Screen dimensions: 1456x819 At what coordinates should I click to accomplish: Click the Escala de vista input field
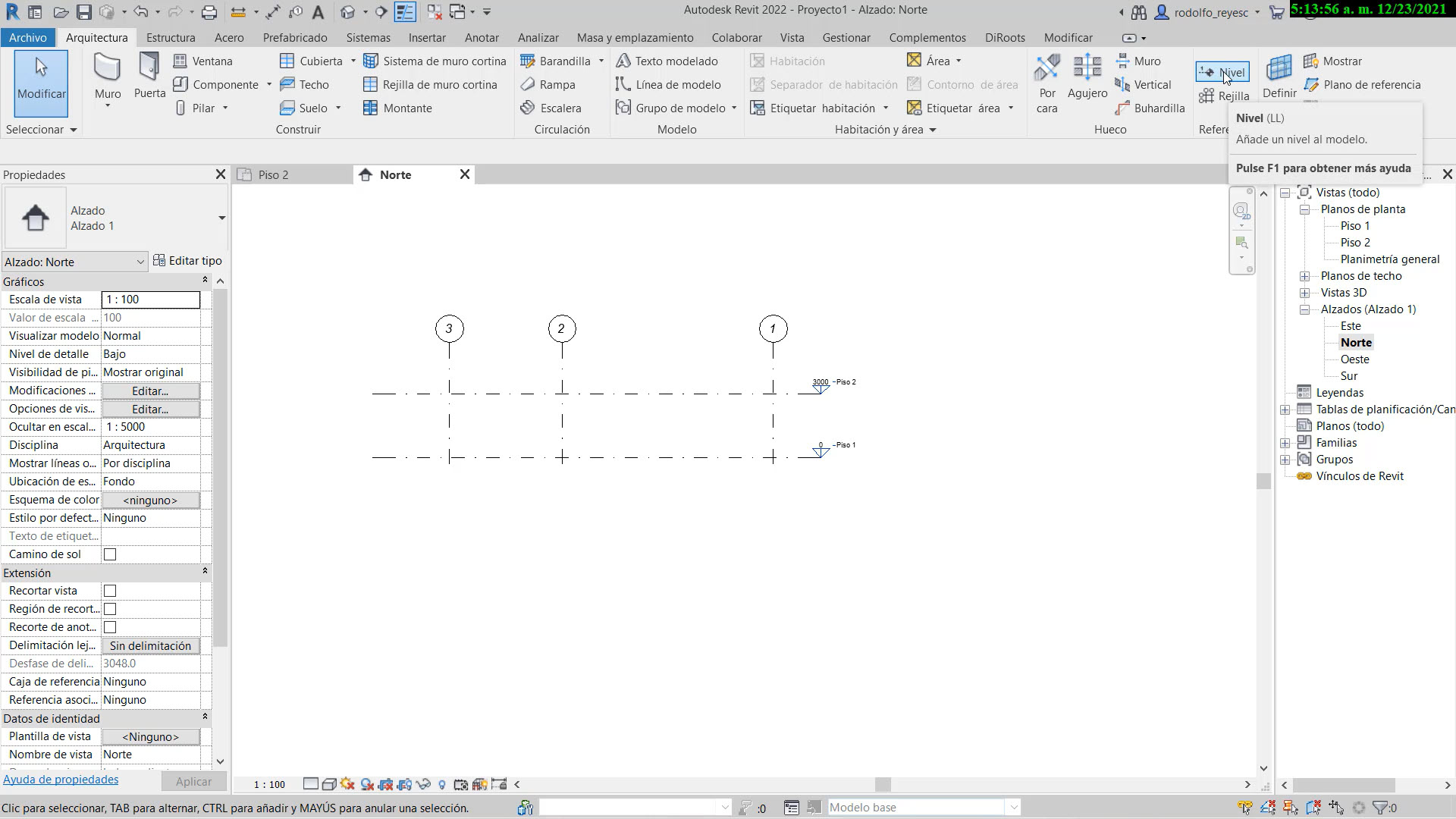click(x=150, y=300)
